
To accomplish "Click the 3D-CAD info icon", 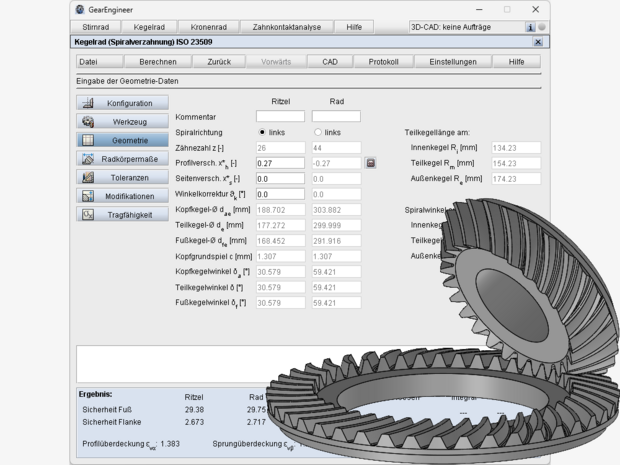I will [x=530, y=27].
